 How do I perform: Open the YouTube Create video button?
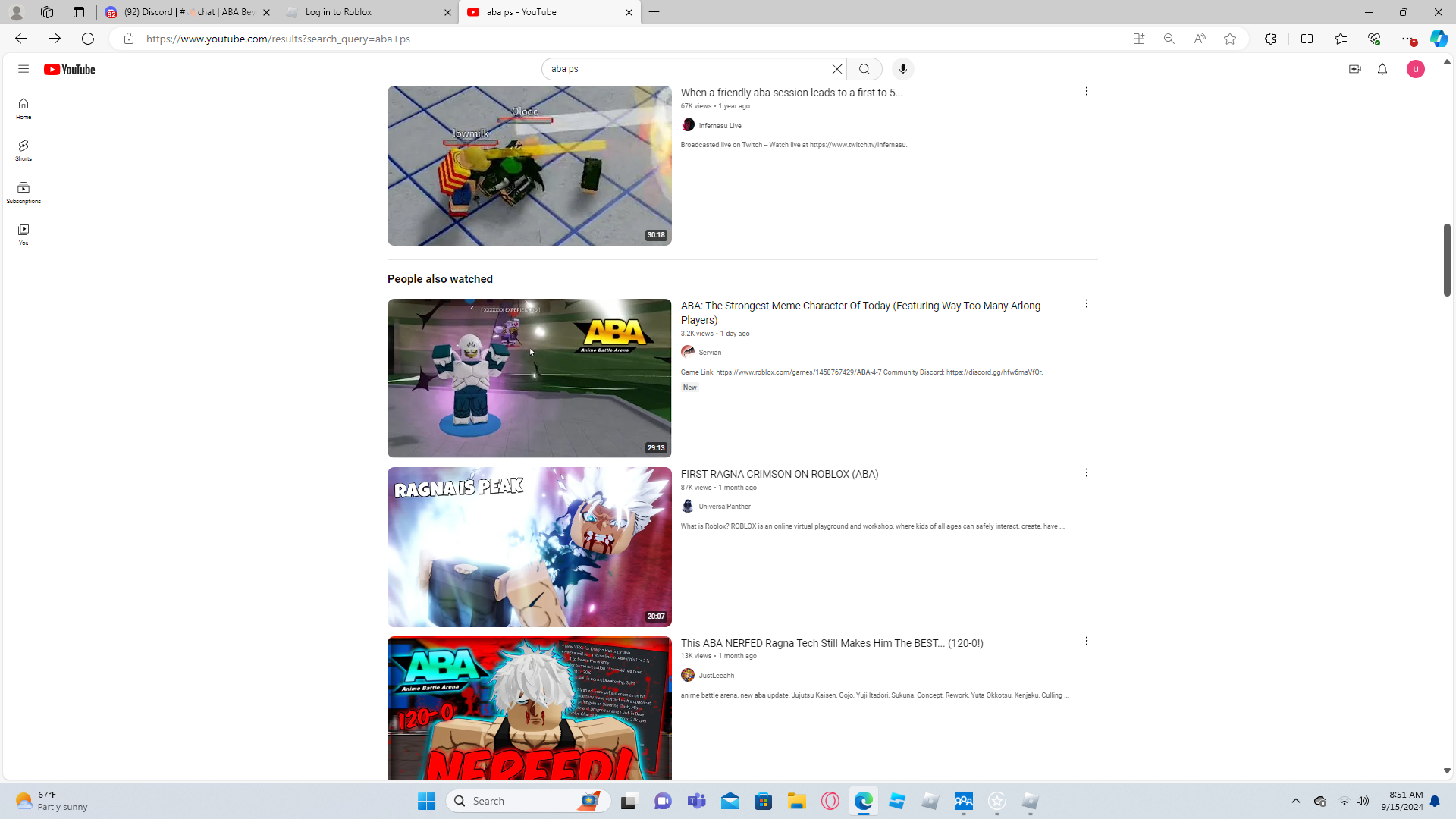pos(1355,69)
